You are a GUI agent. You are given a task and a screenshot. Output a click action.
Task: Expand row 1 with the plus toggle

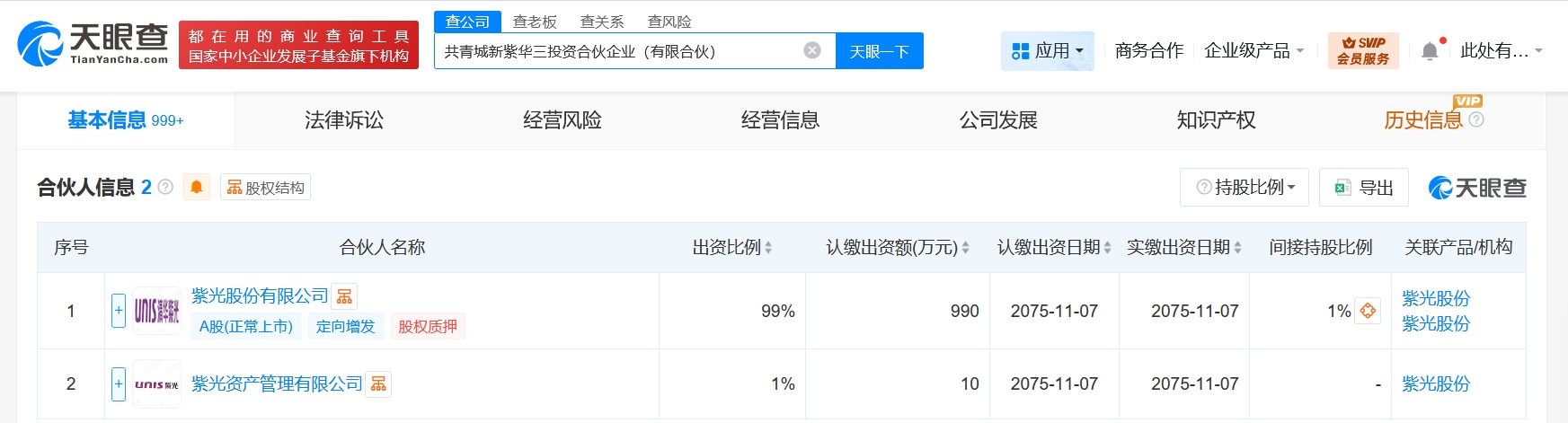click(x=119, y=311)
